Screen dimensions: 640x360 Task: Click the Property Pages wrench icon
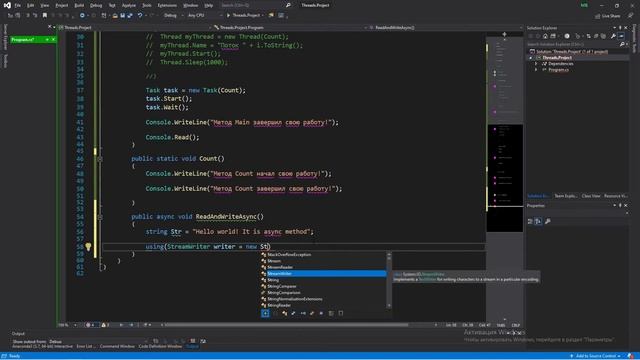coord(548,221)
